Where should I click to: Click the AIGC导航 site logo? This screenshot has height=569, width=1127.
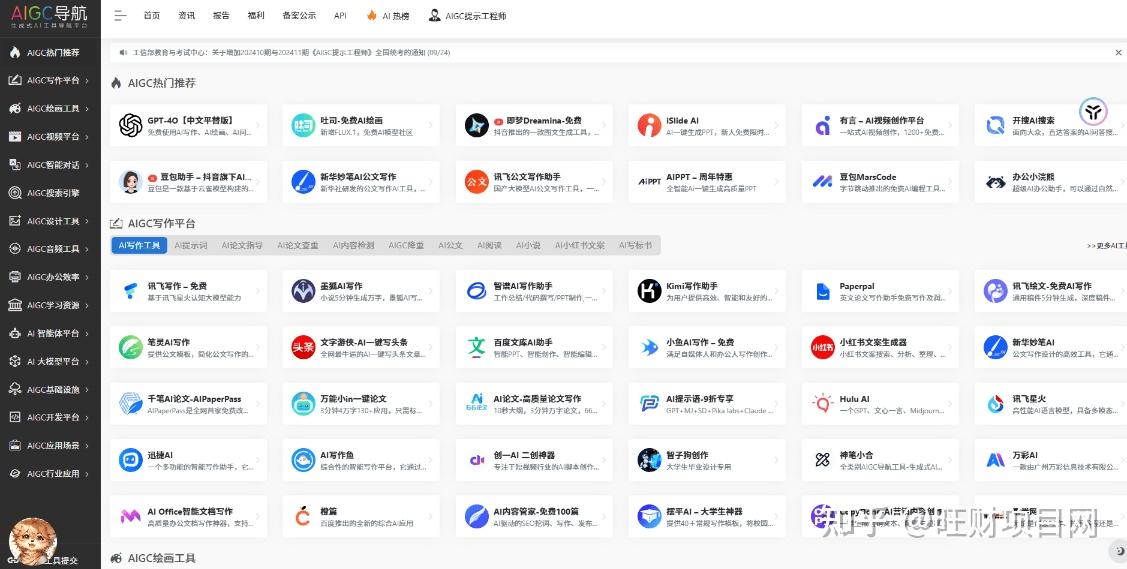[x=49, y=16]
